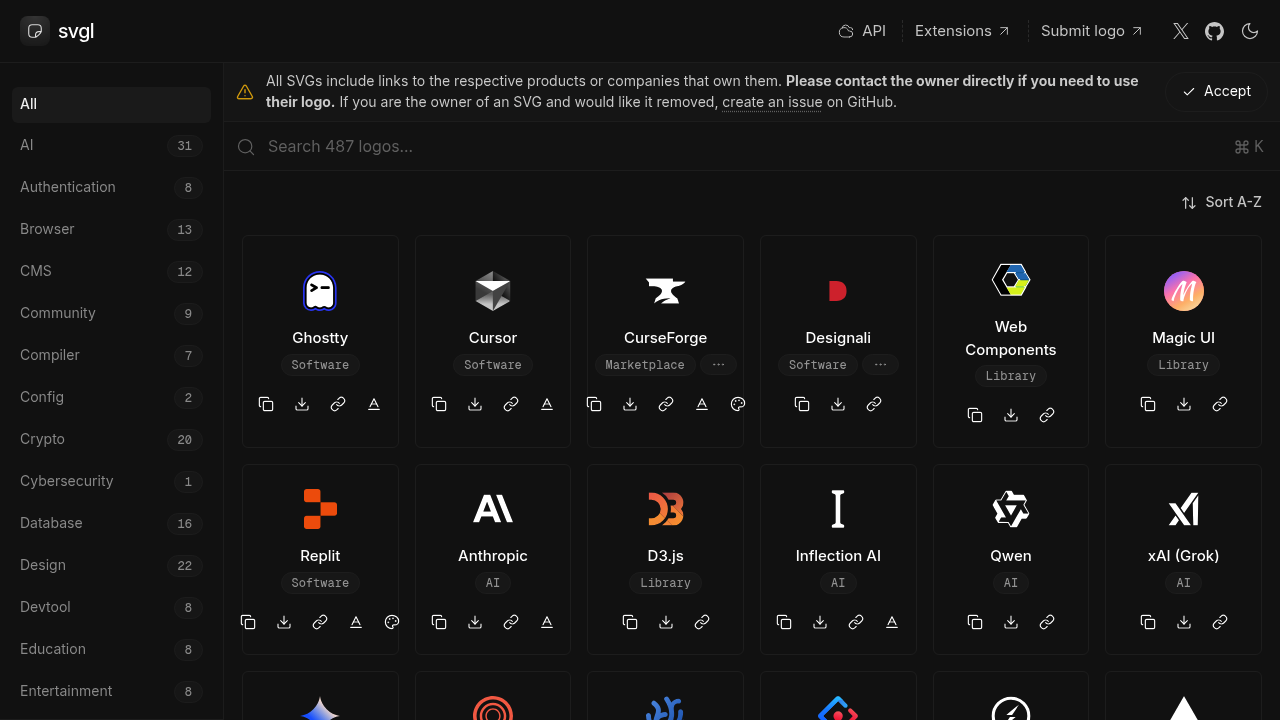The width and height of the screenshot is (1280, 720).
Task: Expand more categories for Designali
Action: [880, 365]
